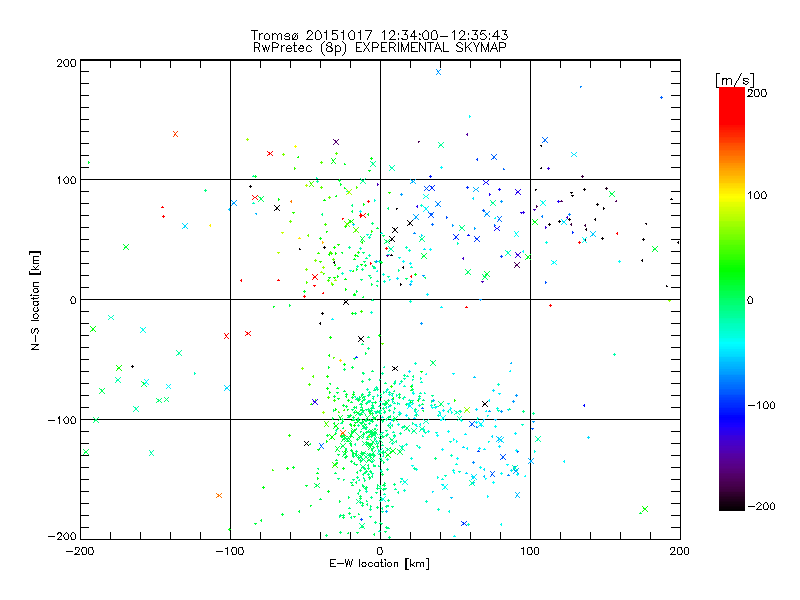
Task: Click the y-axis tick label 0
Action: 73,301
